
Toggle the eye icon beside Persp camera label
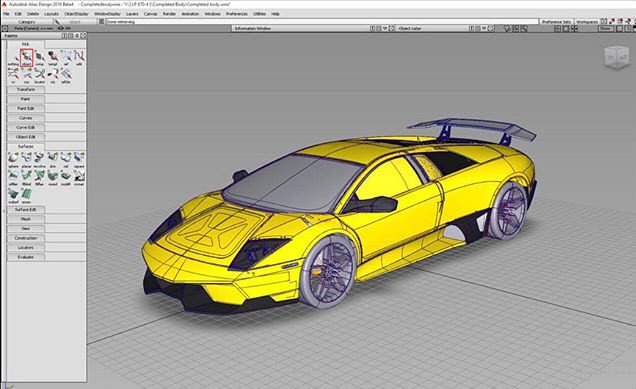(x=61, y=28)
